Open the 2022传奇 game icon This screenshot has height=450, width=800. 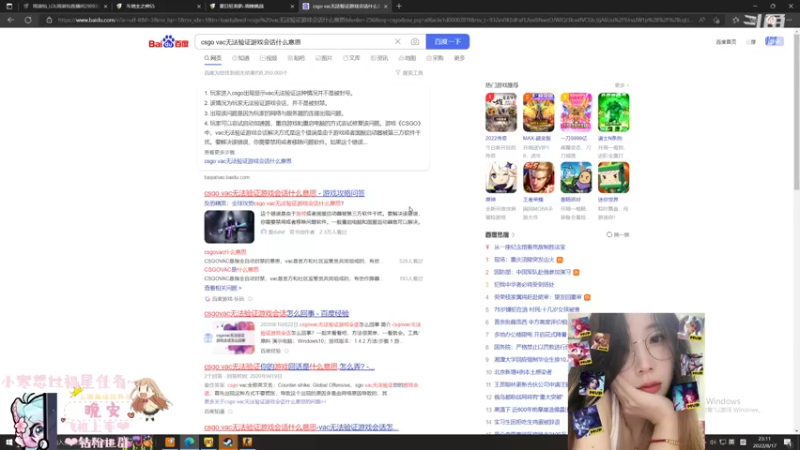tap(501, 112)
